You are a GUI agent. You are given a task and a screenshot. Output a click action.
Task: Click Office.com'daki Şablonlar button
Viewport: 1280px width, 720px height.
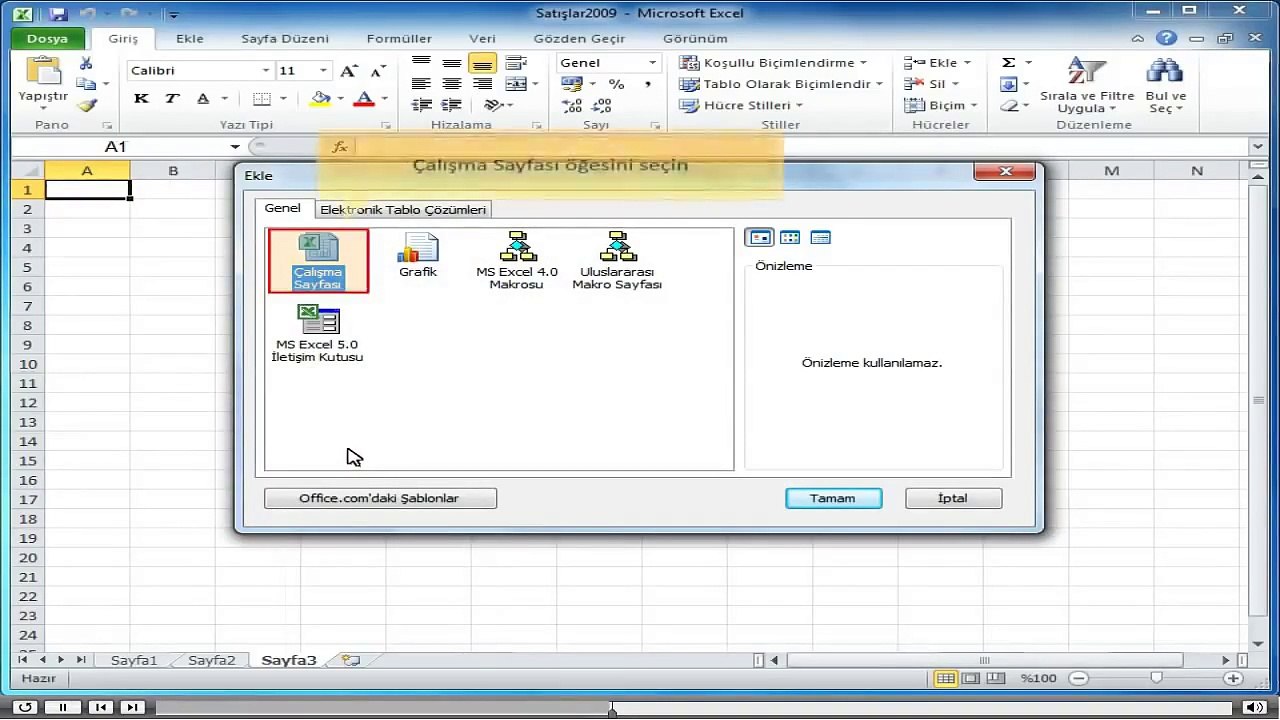click(x=380, y=498)
